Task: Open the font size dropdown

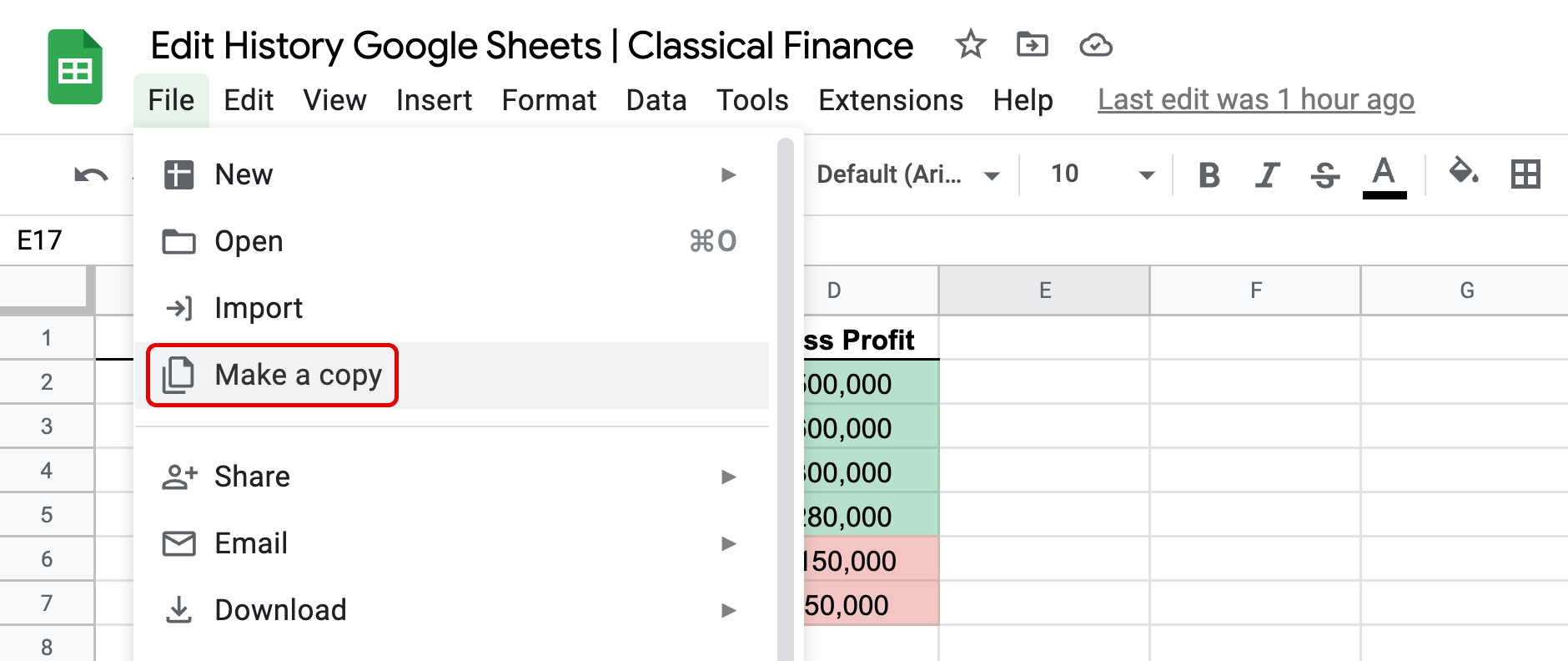Action: coord(1102,174)
